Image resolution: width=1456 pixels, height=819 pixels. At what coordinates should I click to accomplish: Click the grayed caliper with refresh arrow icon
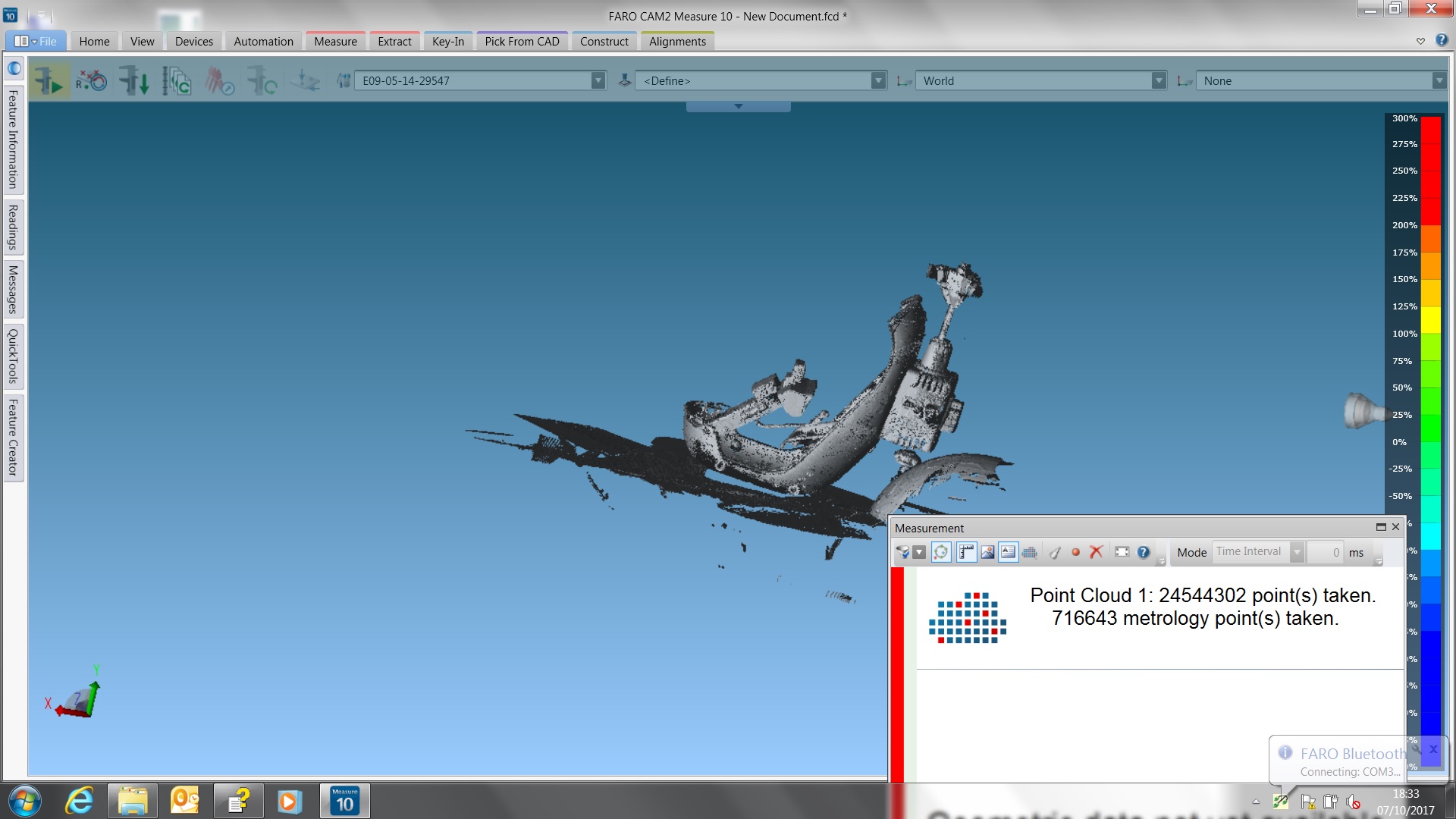coord(262,80)
